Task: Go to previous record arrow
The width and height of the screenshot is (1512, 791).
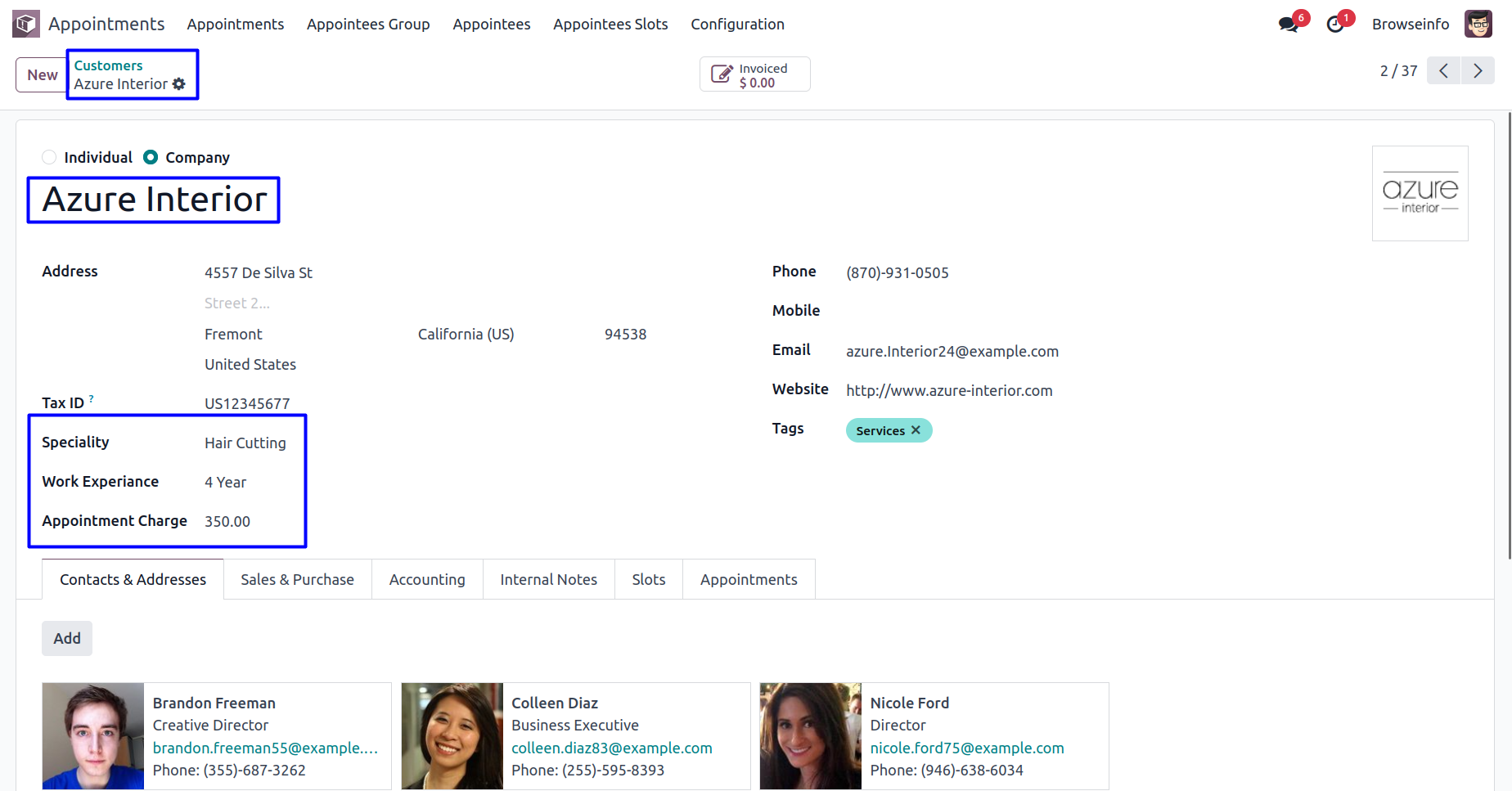Action: click(1444, 71)
